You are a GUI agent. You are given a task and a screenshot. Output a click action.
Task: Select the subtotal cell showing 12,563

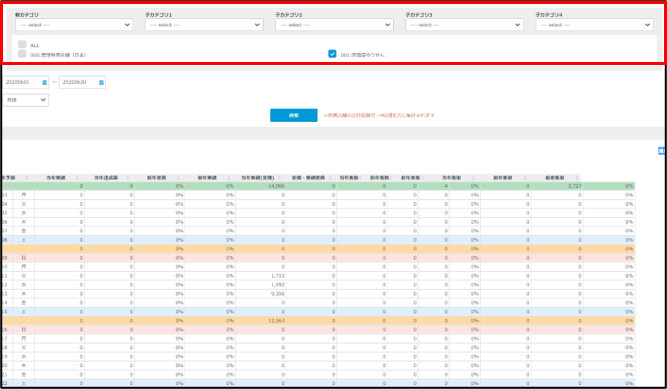pos(260,320)
